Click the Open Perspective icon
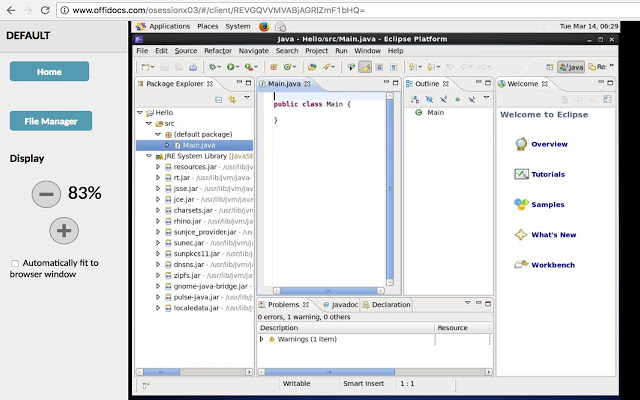640x400 pixels. (x=550, y=67)
